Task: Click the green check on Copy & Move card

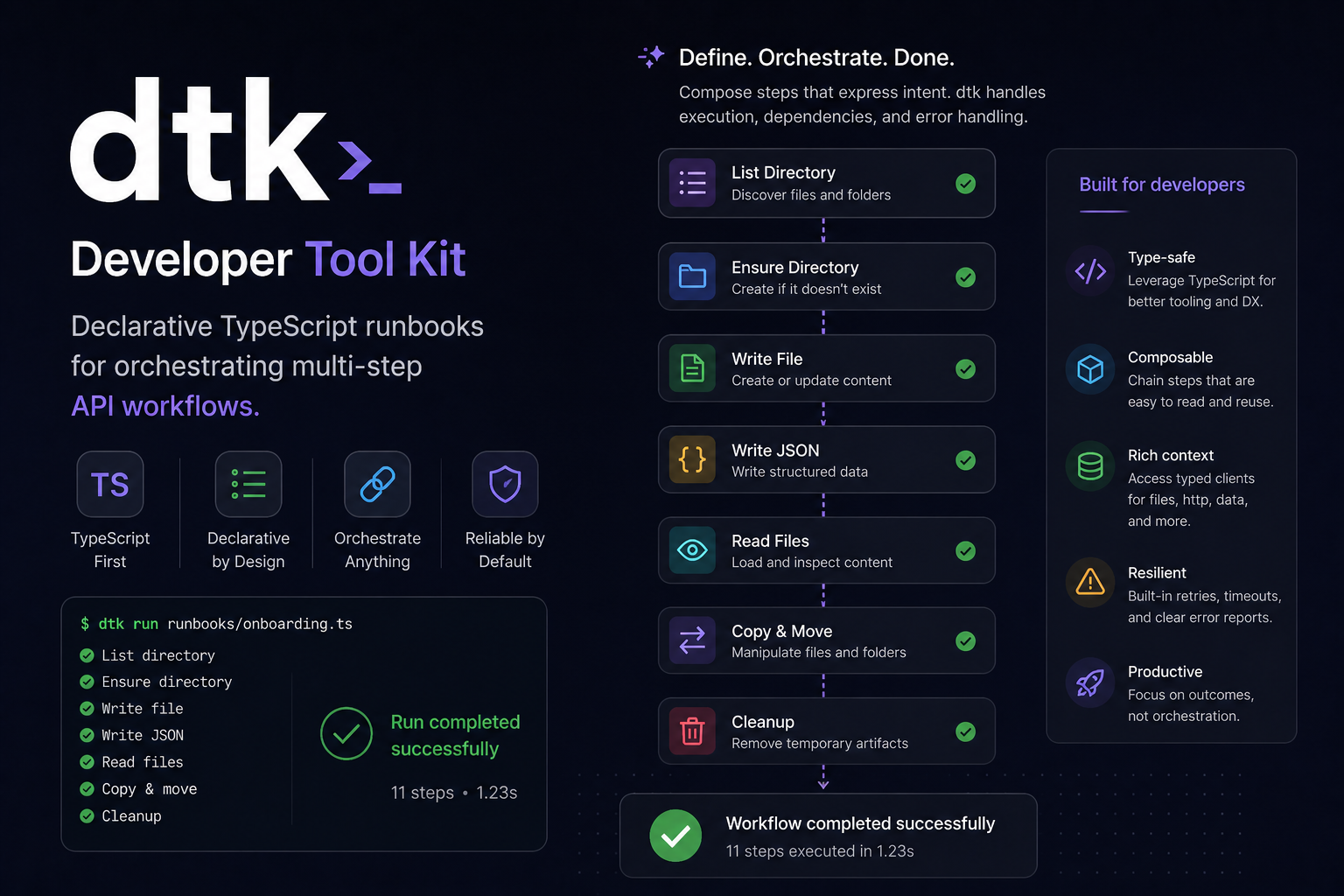Action: (966, 641)
